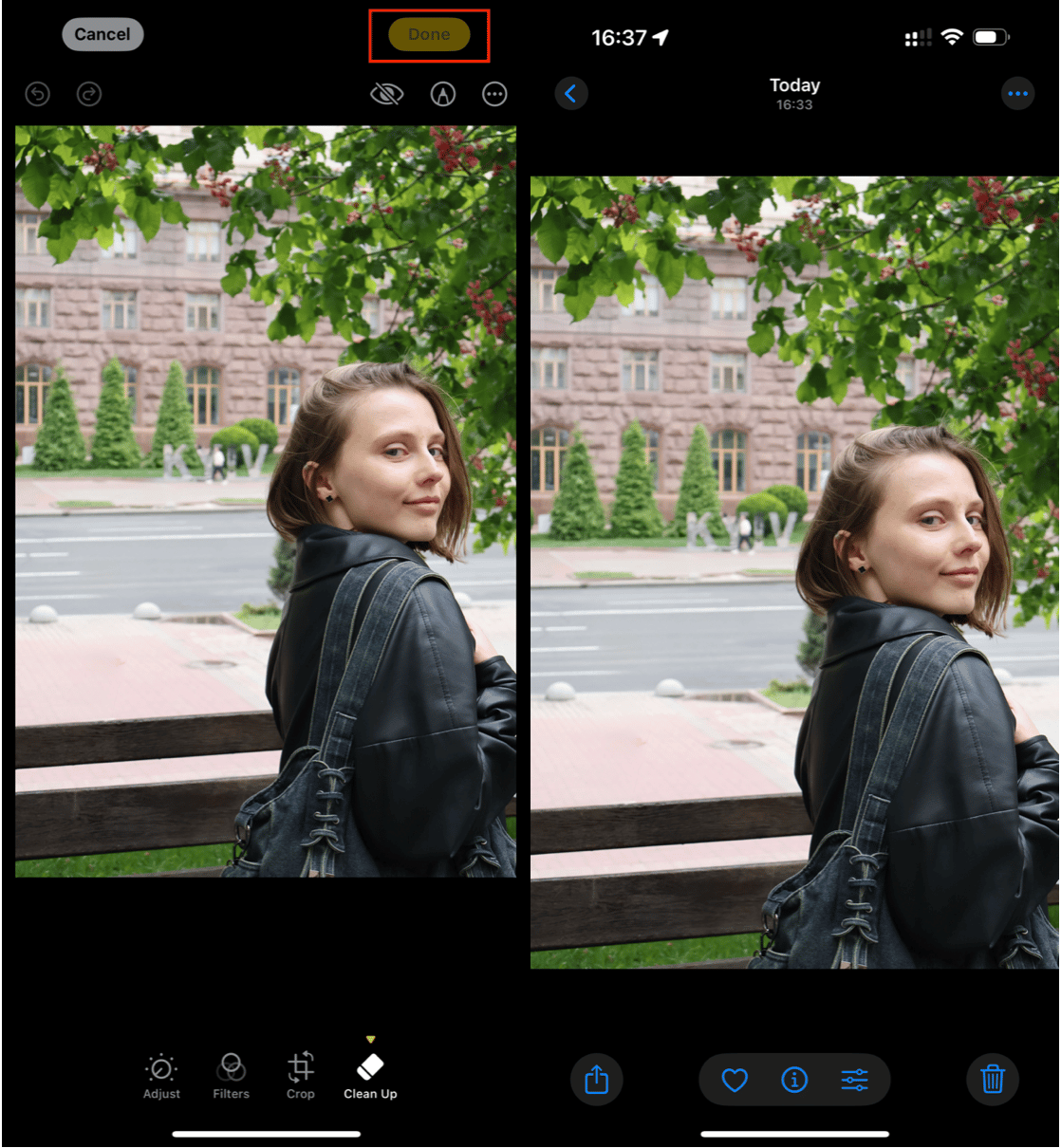The height and width of the screenshot is (1148, 1061).
Task: Open the edit sliders icon
Action: [854, 1080]
